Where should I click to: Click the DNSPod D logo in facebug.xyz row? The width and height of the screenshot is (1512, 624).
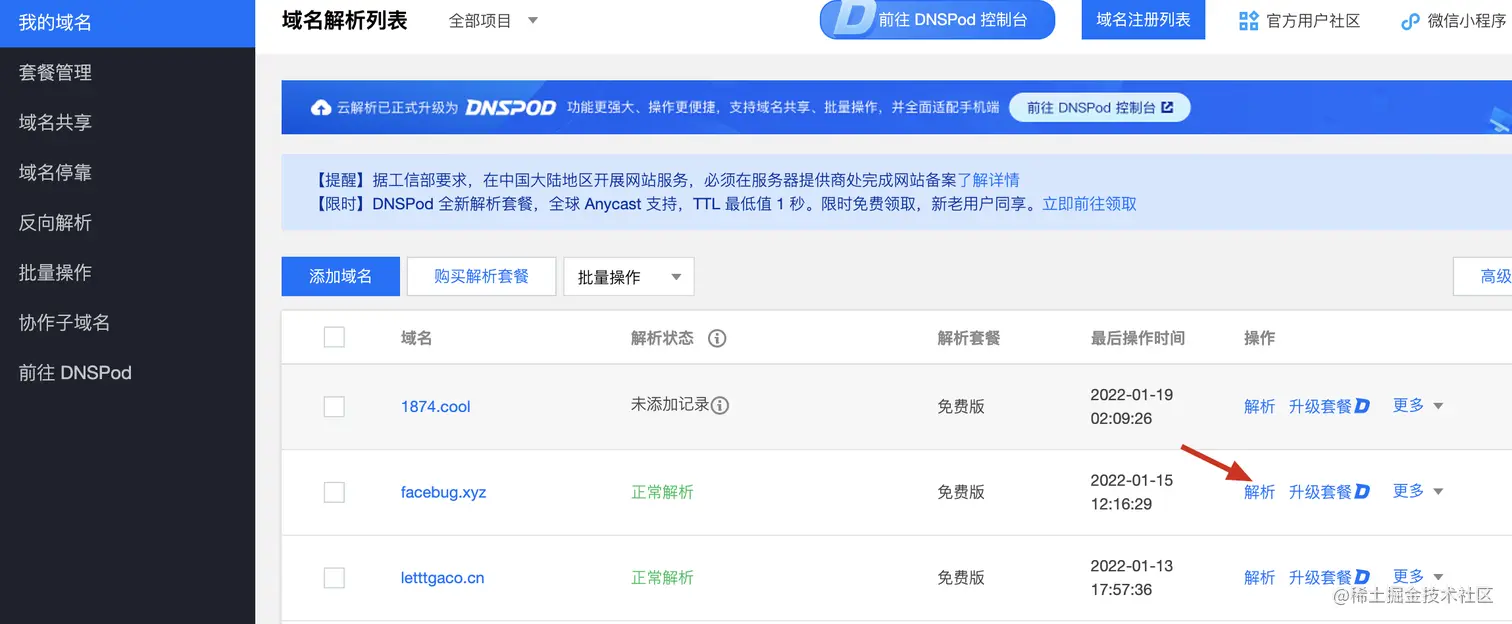pyautogui.click(x=1362, y=492)
